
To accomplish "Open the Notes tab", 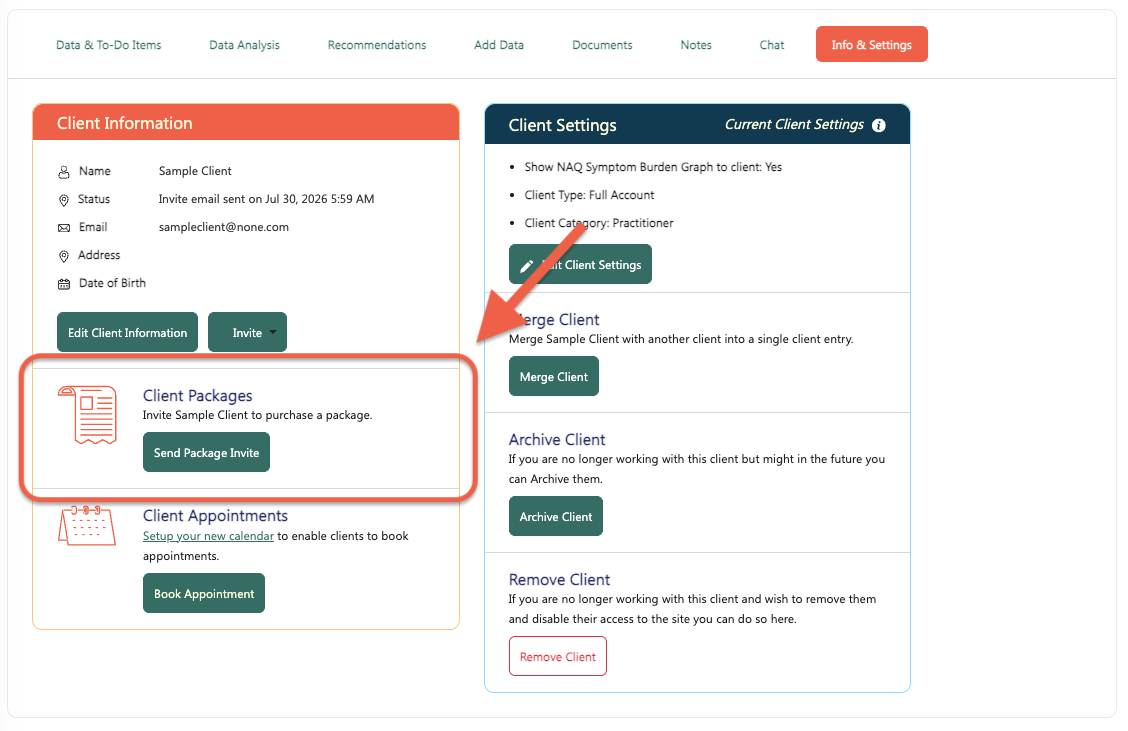I will click(x=696, y=45).
